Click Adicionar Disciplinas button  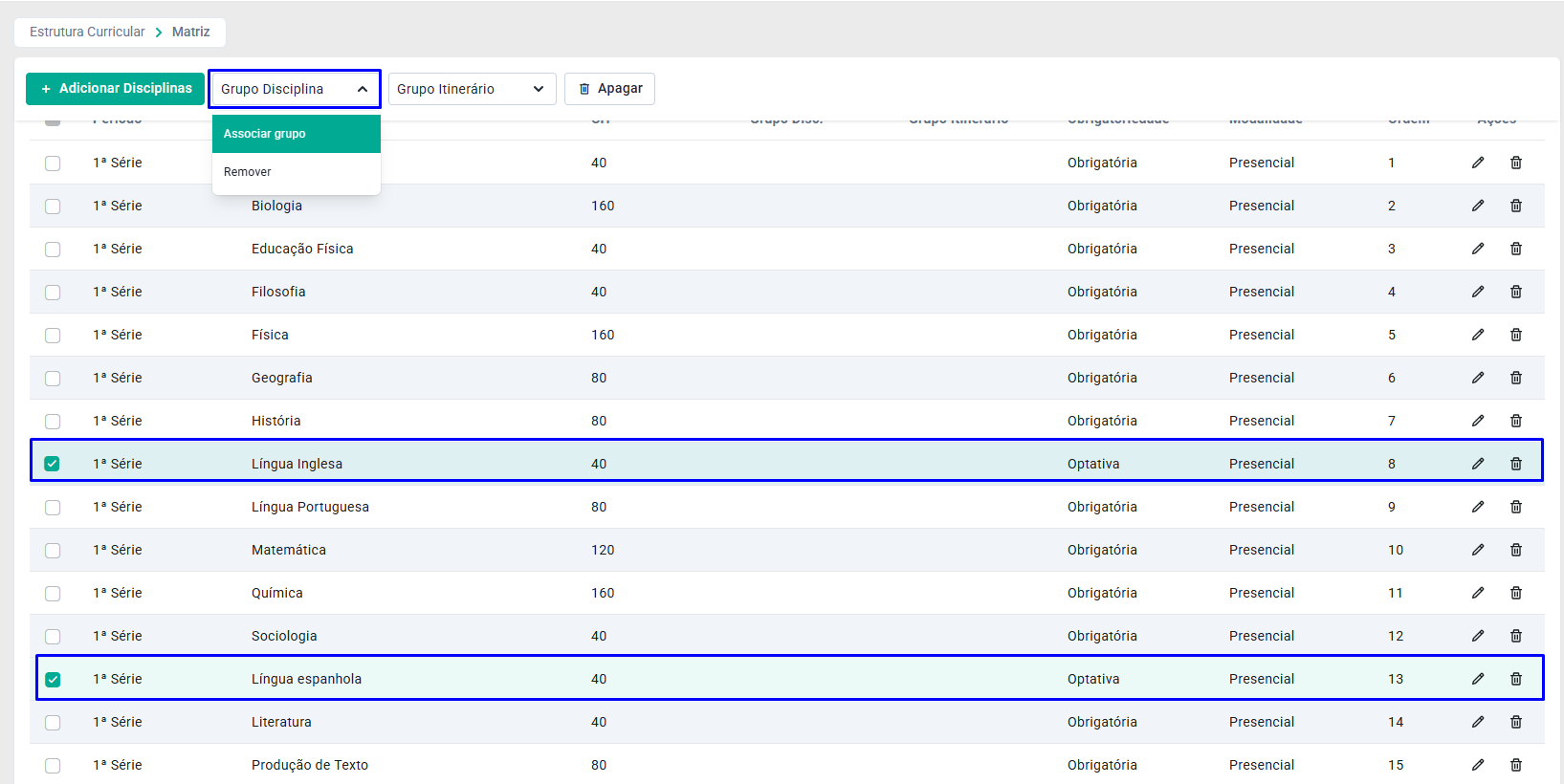click(x=115, y=89)
